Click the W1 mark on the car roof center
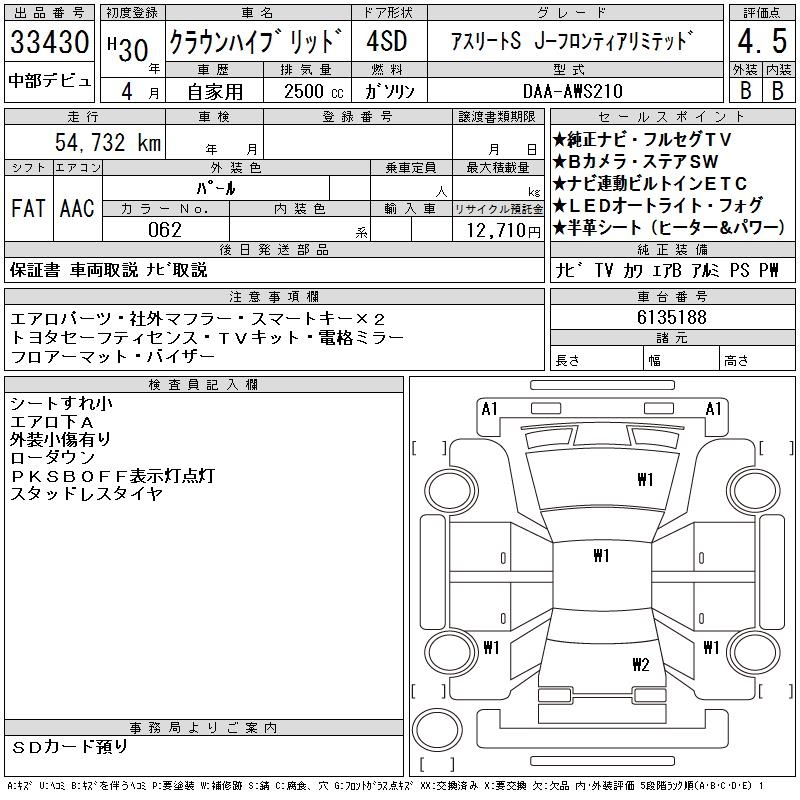Image resolution: width=800 pixels, height=800 pixels. click(600, 556)
